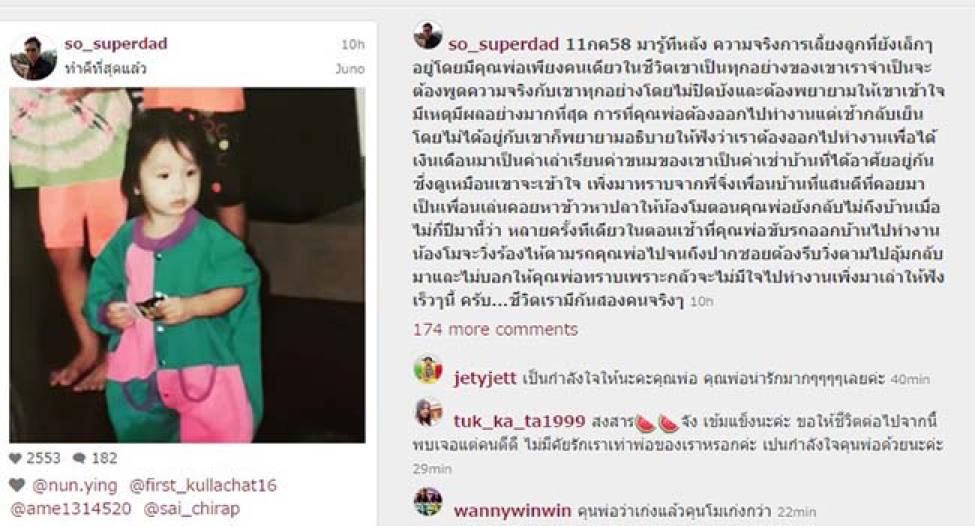Visit the @first_kullachat16 liker profile
The height and width of the screenshot is (527, 977).
[x=203, y=485]
